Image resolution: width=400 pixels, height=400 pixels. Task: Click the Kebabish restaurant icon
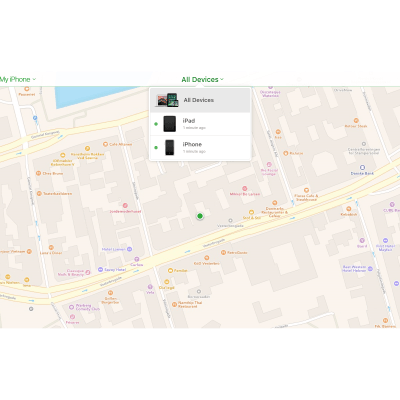(349, 209)
